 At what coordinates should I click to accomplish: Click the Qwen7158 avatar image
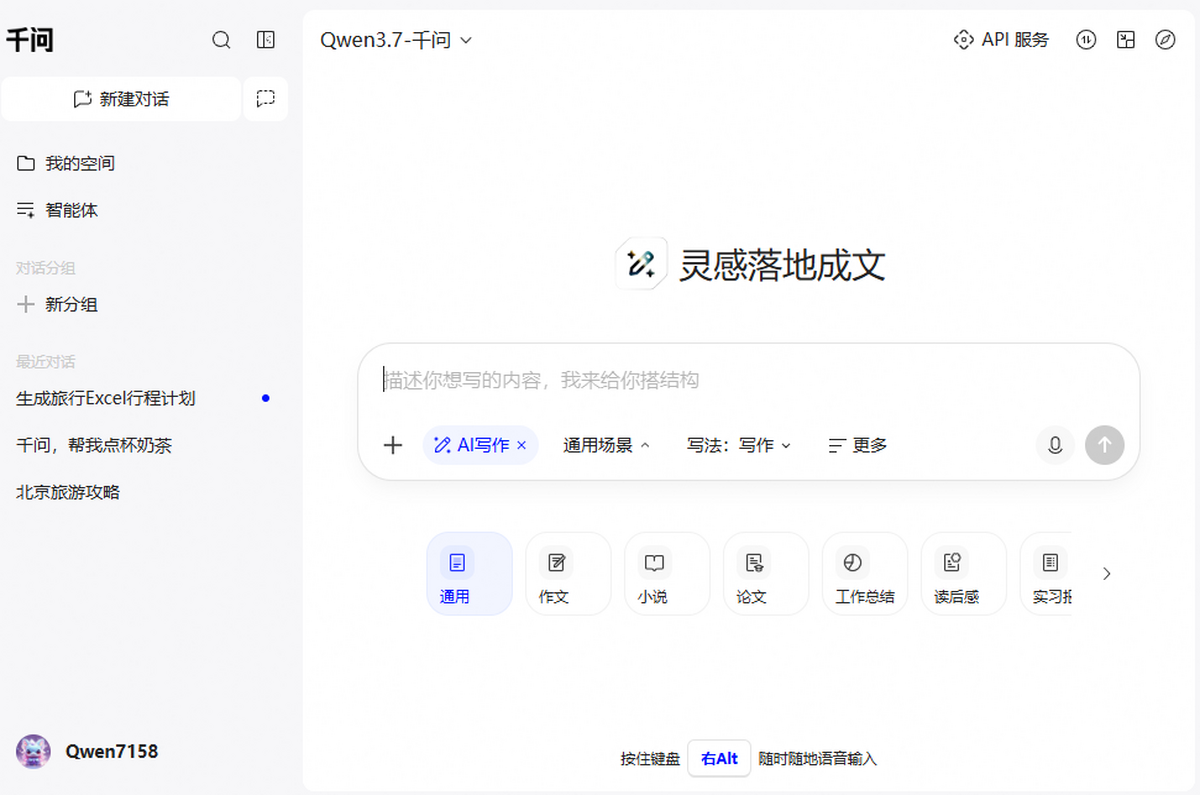(x=33, y=751)
